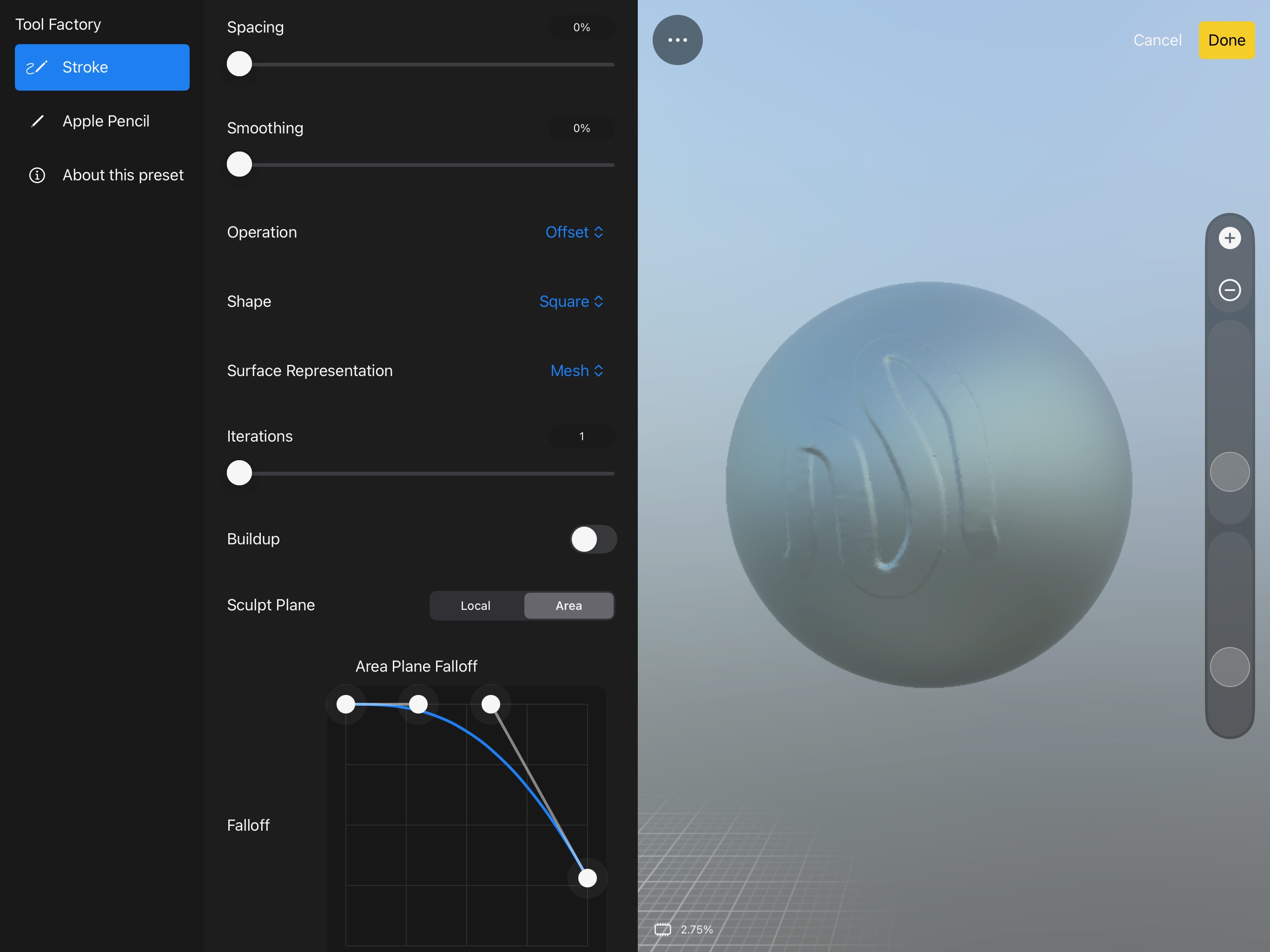Open the Operation Offset dropdown
The image size is (1270, 952).
pyautogui.click(x=574, y=232)
